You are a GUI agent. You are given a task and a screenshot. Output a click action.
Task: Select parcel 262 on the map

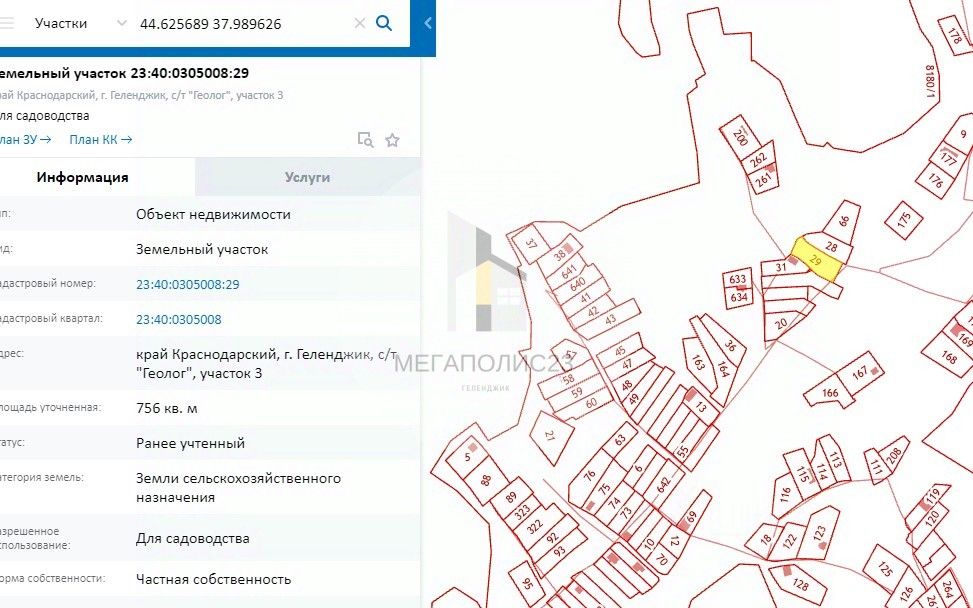point(758,160)
